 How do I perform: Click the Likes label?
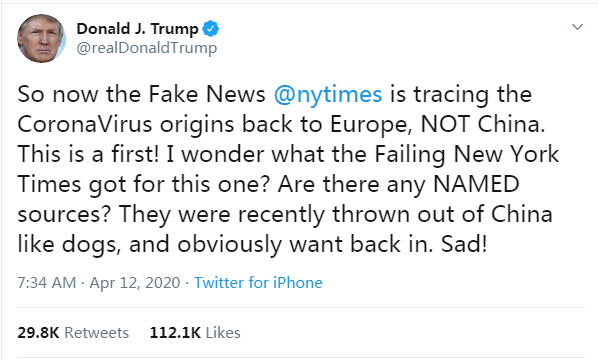click(x=223, y=333)
